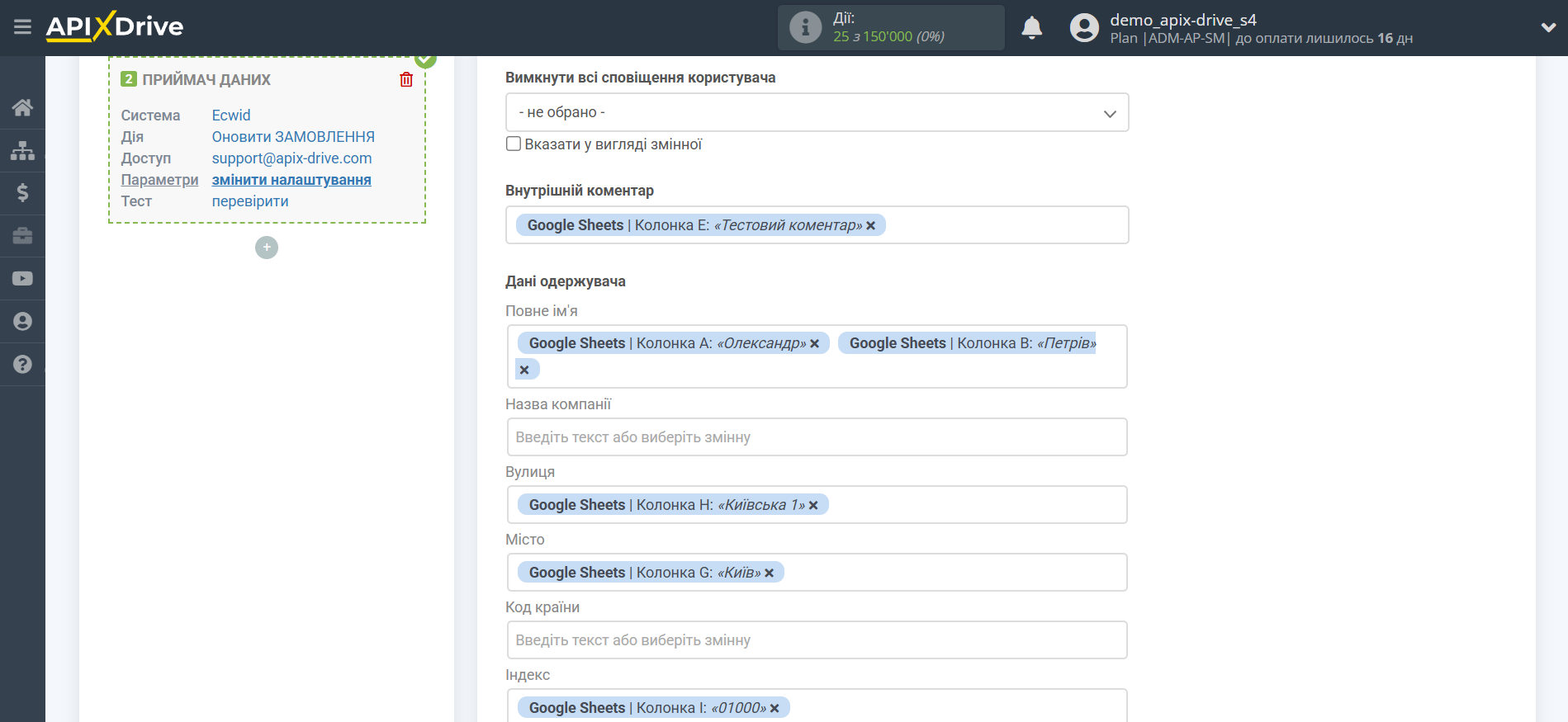Screen dimensions: 1568x722
Task: Remove the Тестовий коментар tag
Action: (870, 225)
